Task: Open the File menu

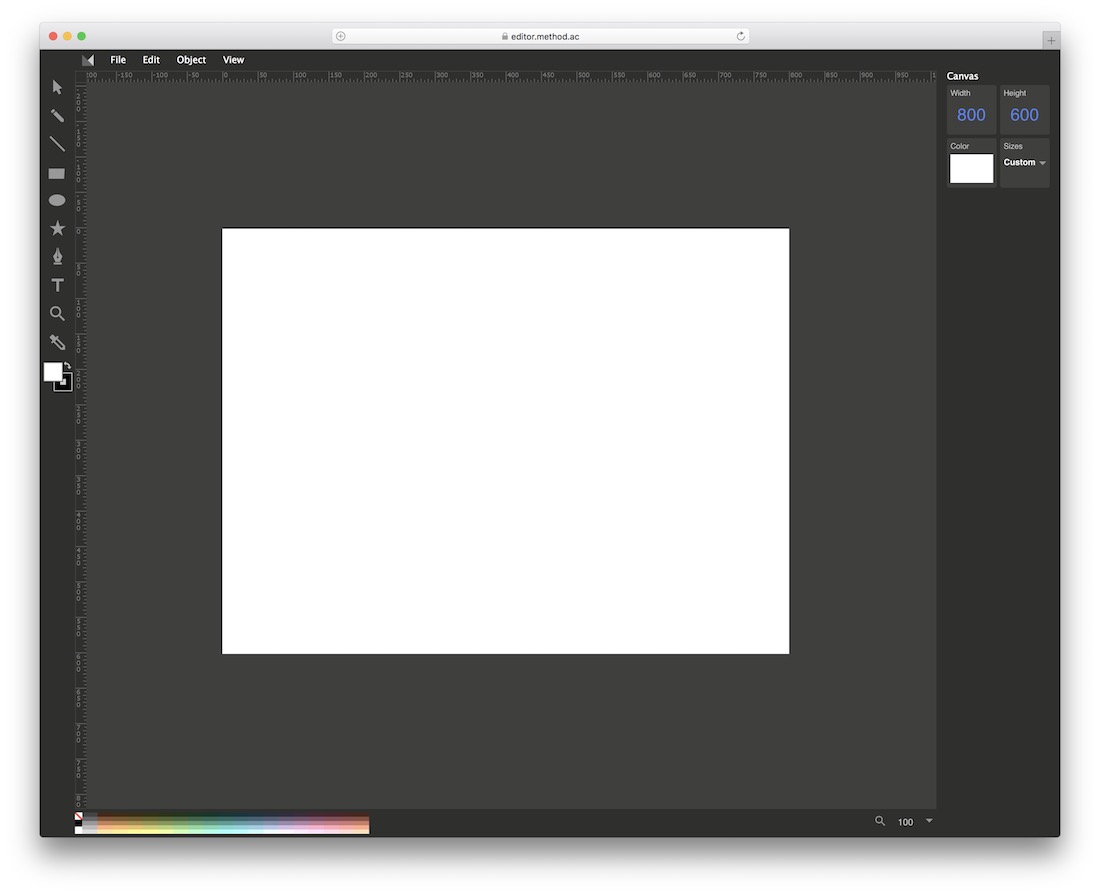Action: [x=118, y=59]
